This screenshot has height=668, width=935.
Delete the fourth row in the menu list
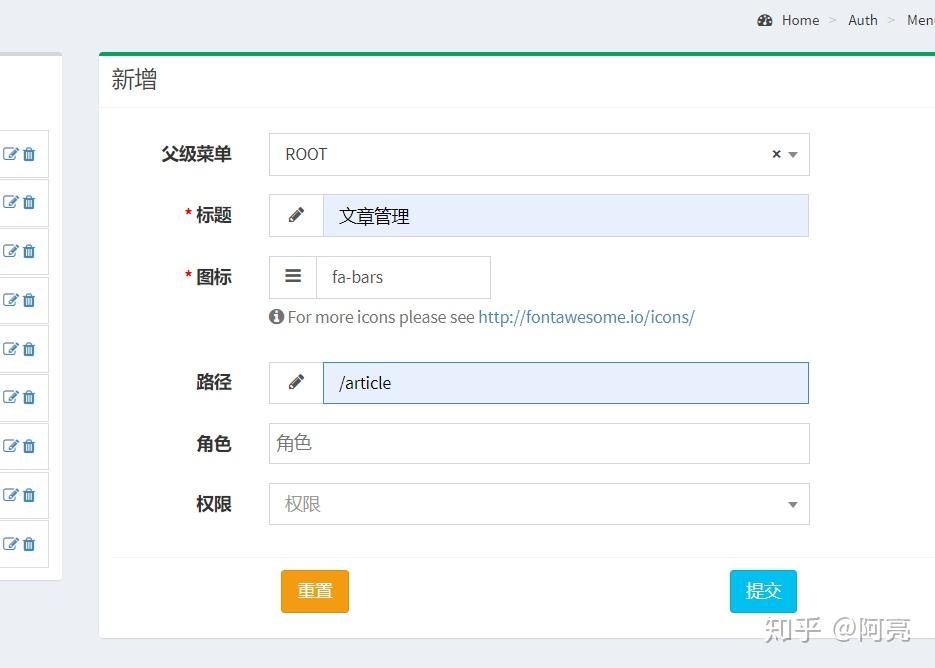point(29,300)
